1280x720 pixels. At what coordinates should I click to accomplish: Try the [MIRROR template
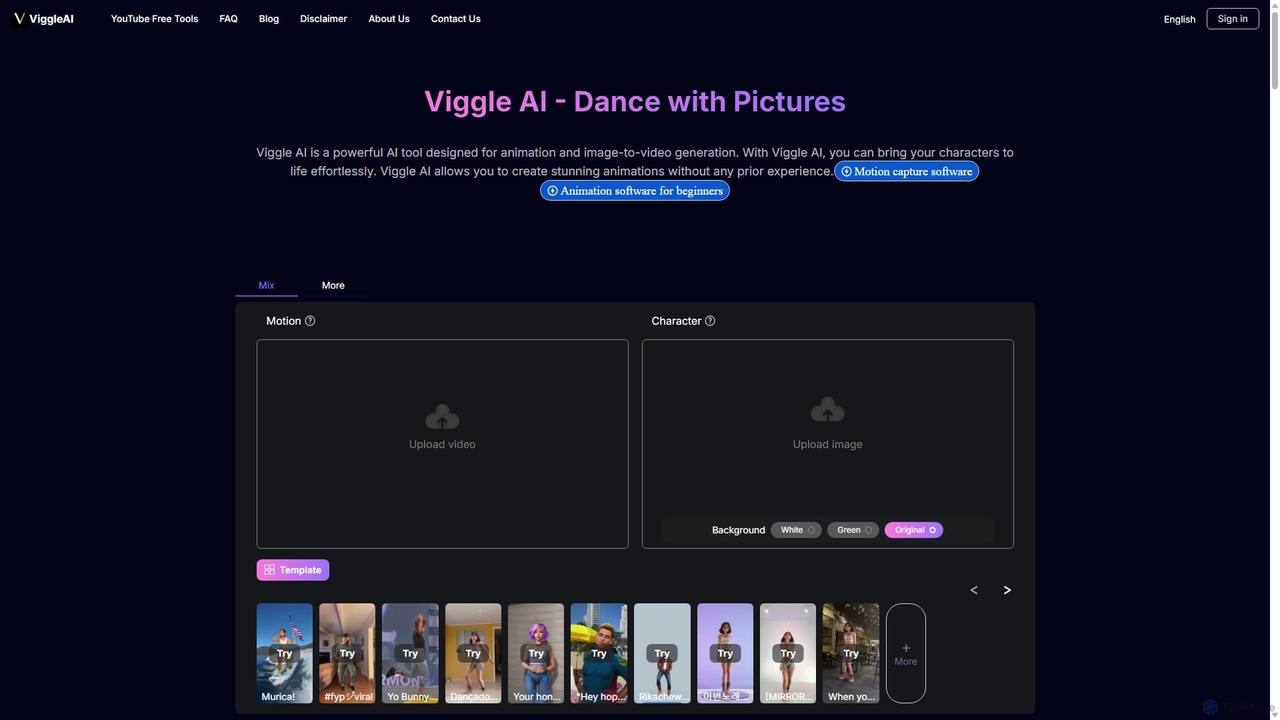[x=788, y=653]
